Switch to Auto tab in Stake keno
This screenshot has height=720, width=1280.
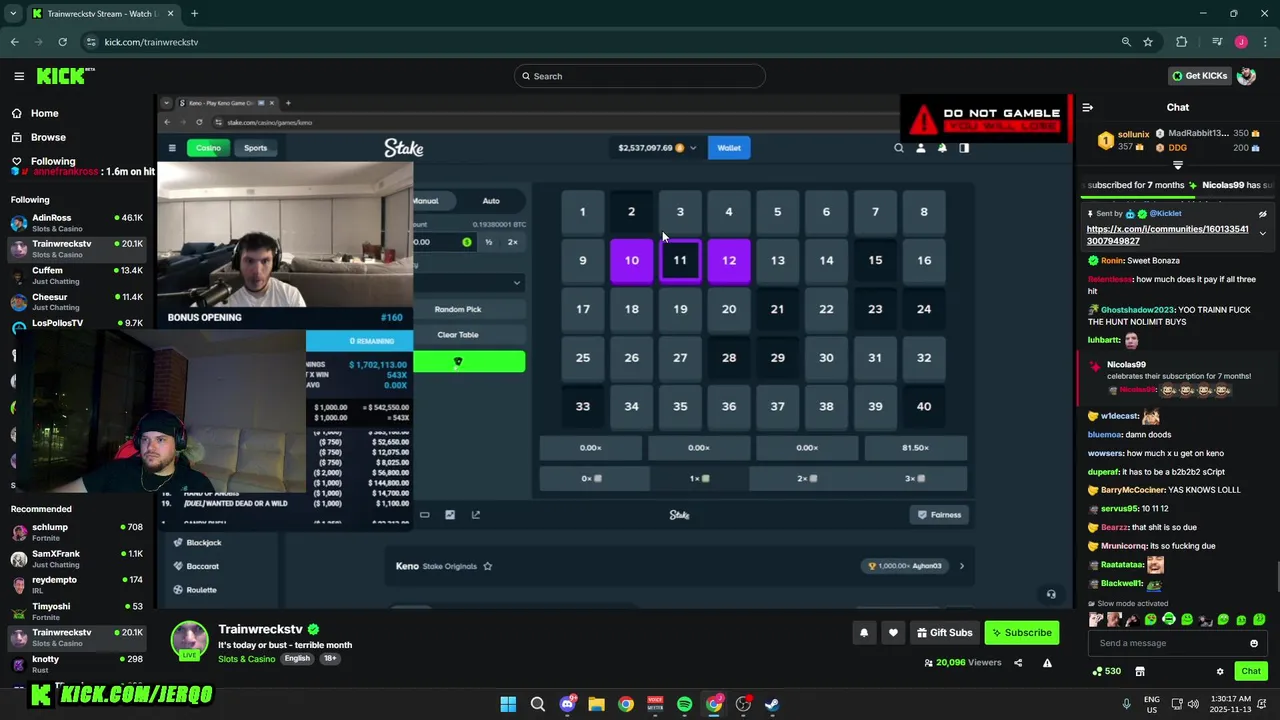[491, 201]
